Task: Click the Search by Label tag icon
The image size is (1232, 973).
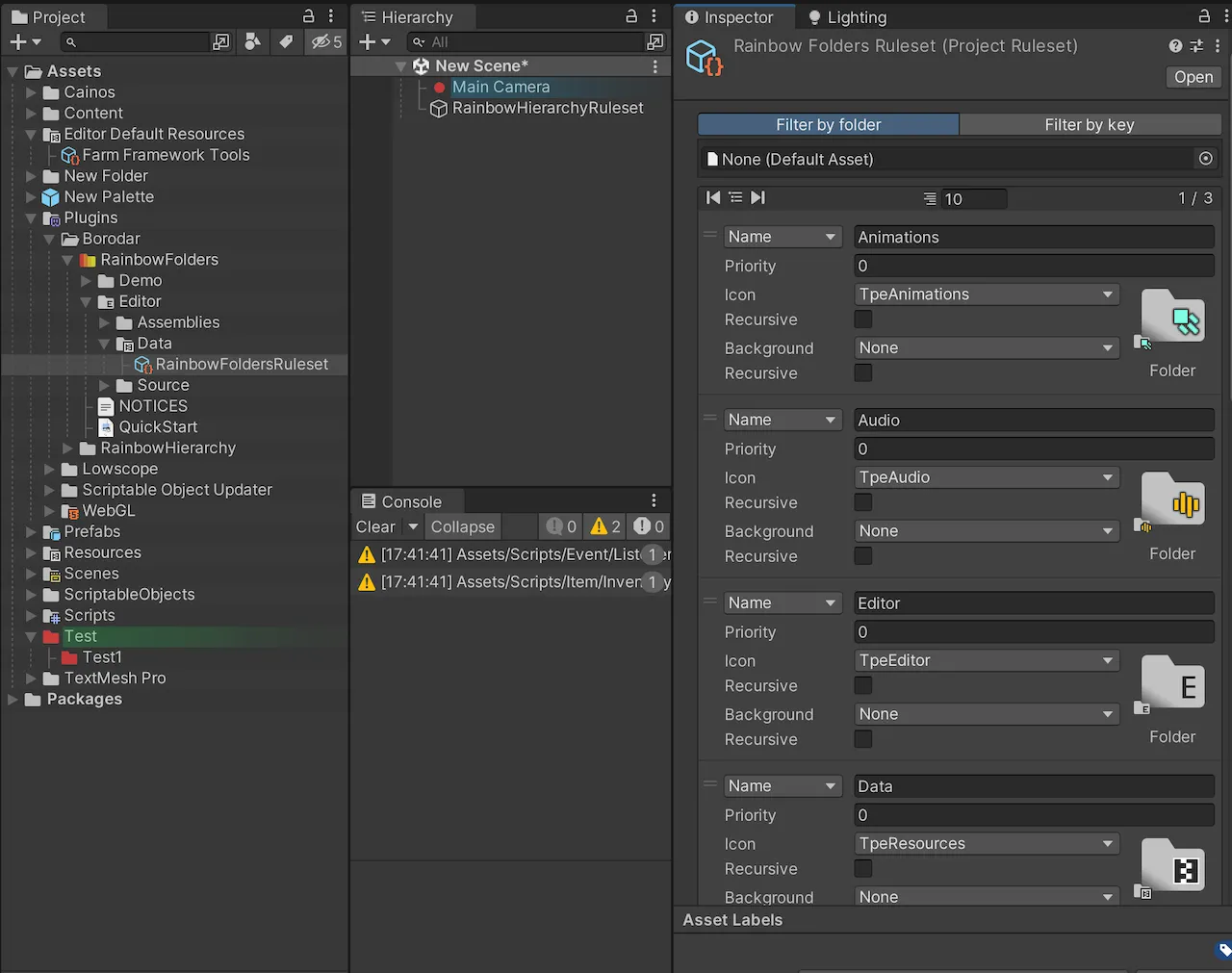Action: click(x=286, y=41)
